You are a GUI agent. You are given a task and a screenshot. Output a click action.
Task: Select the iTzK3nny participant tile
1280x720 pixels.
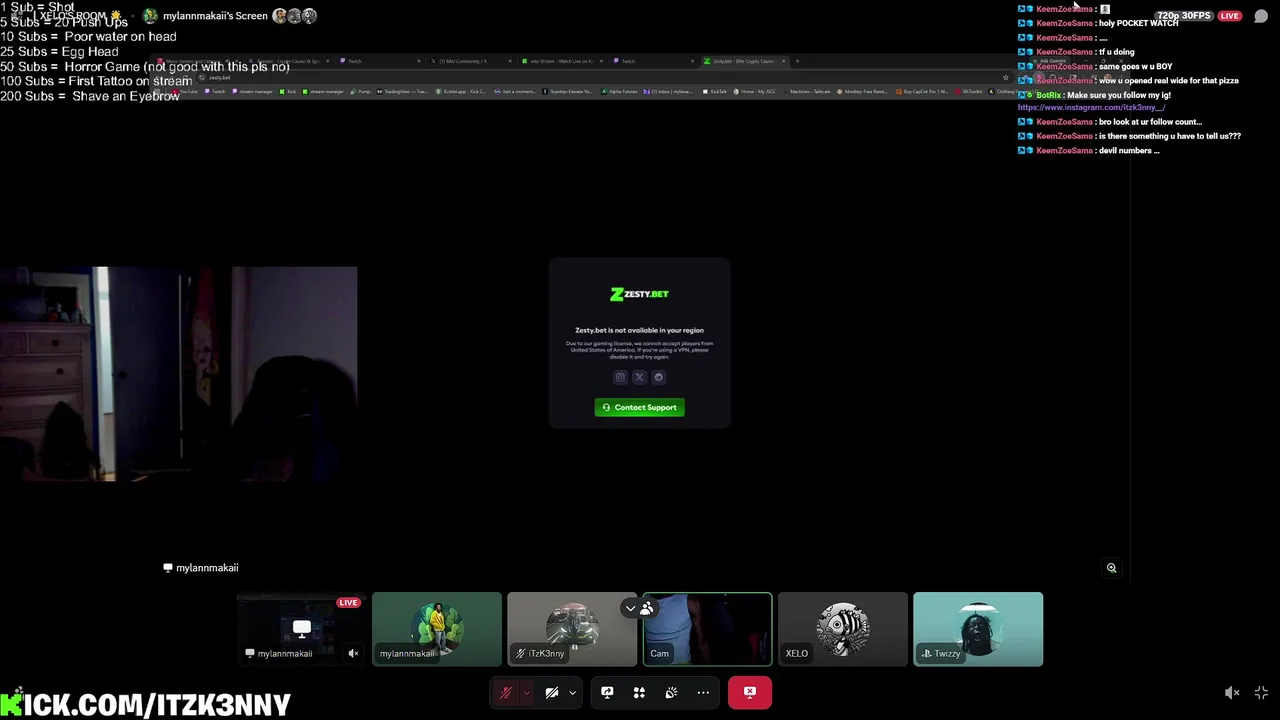(572, 629)
